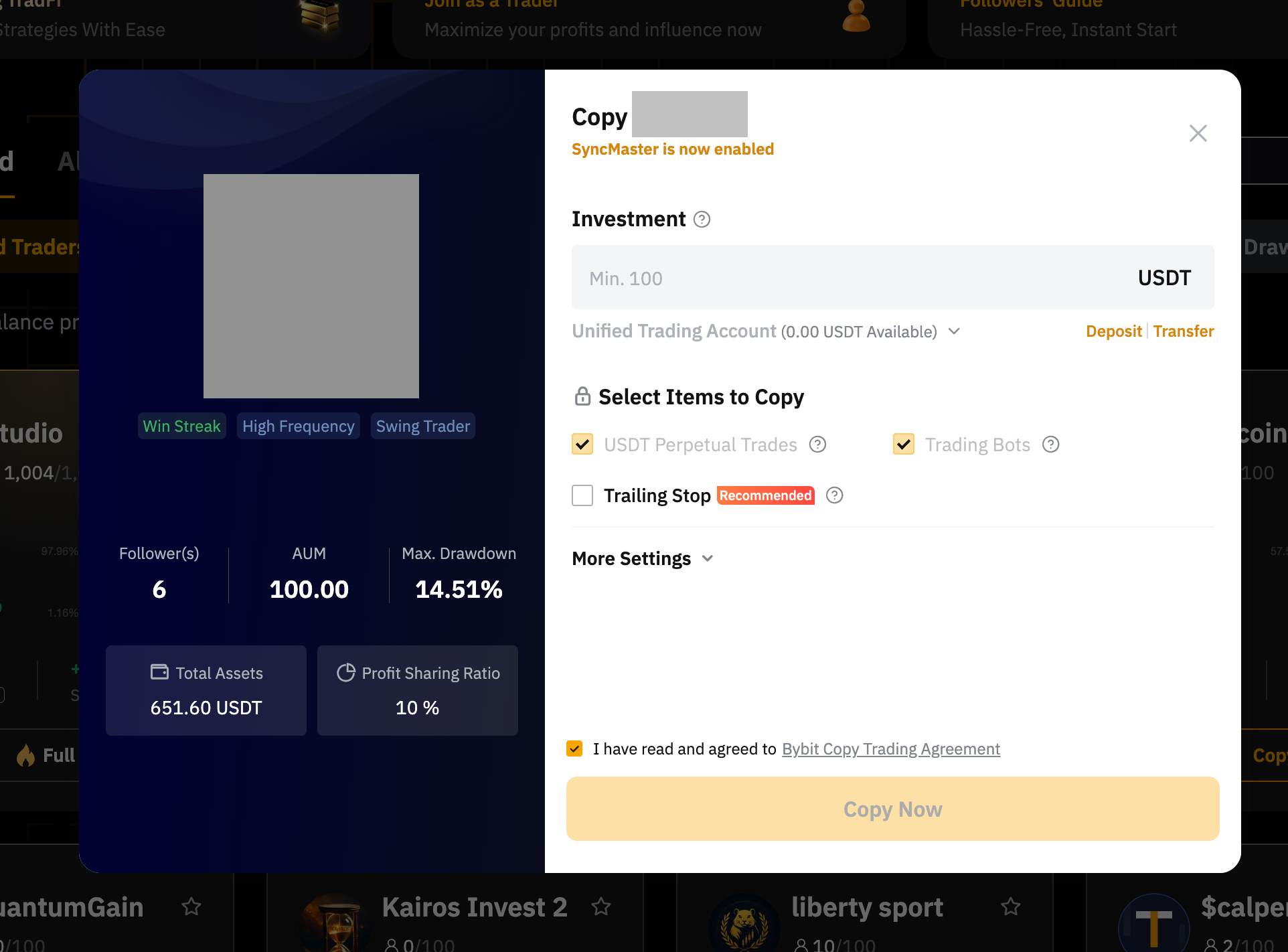Image resolution: width=1288 pixels, height=952 pixels.
Task: Star the liberty sport trader
Action: point(1010,906)
